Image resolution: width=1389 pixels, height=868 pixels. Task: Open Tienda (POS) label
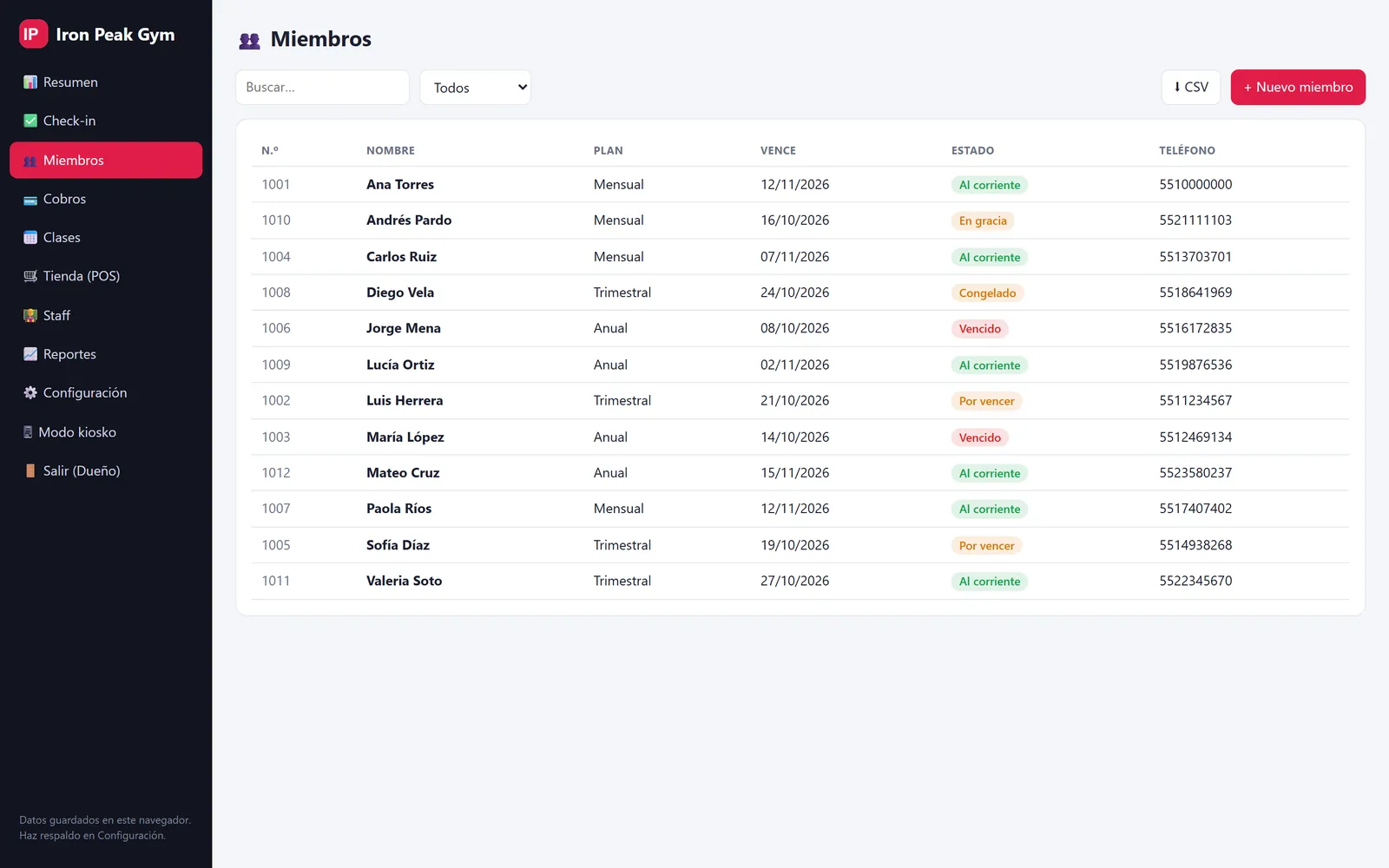[x=82, y=276]
